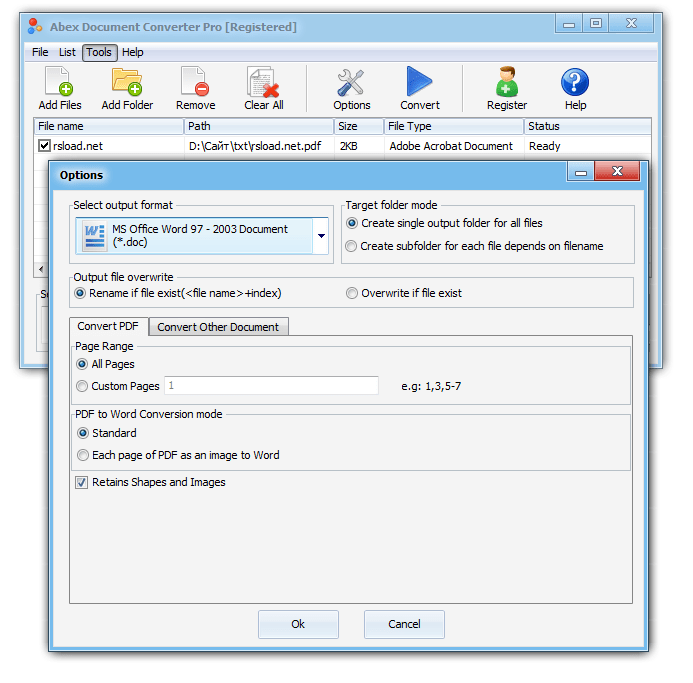Screen dimensions: 693x683
Task: Toggle Retains Shapes and Images checkbox
Action: tap(81, 482)
